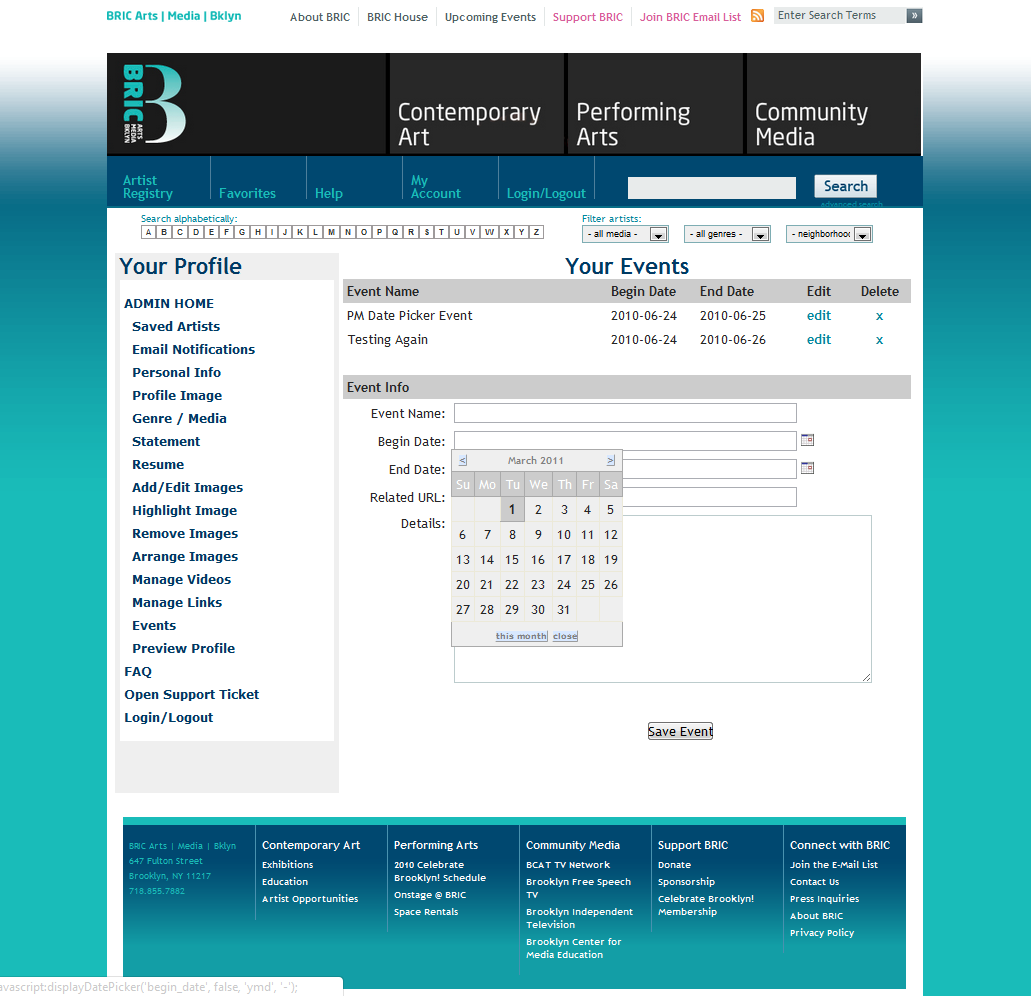Open the End Date calendar icon

tap(808, 468)
